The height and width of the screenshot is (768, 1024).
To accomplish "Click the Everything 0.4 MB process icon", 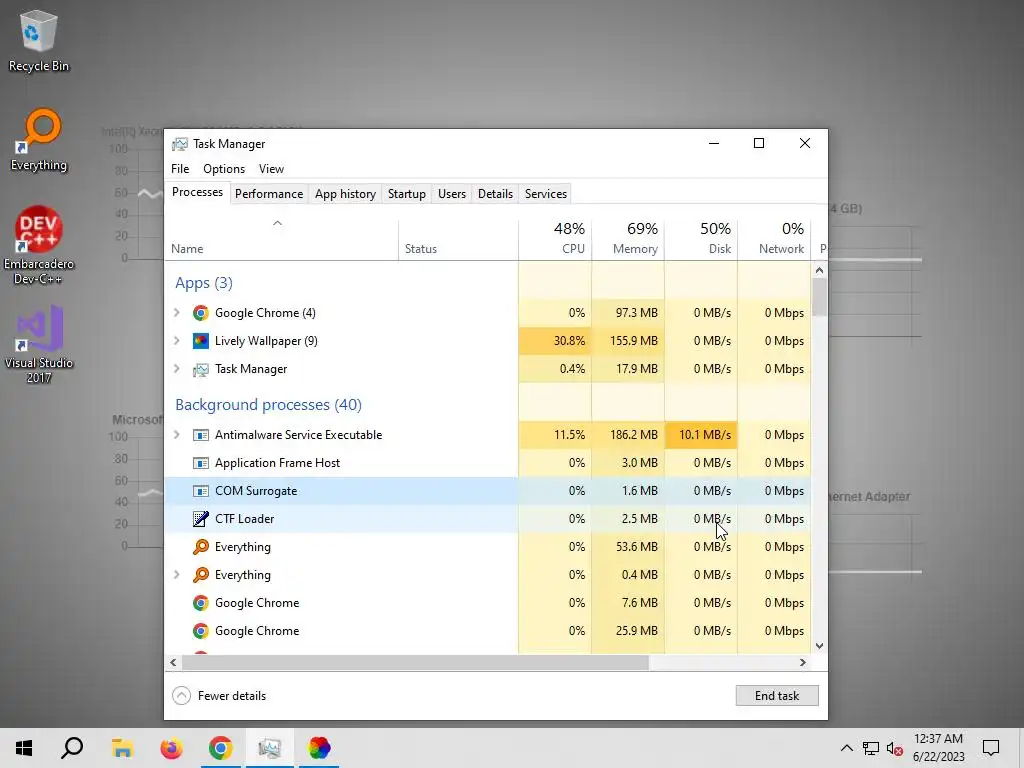I will (x=200, y=575).
